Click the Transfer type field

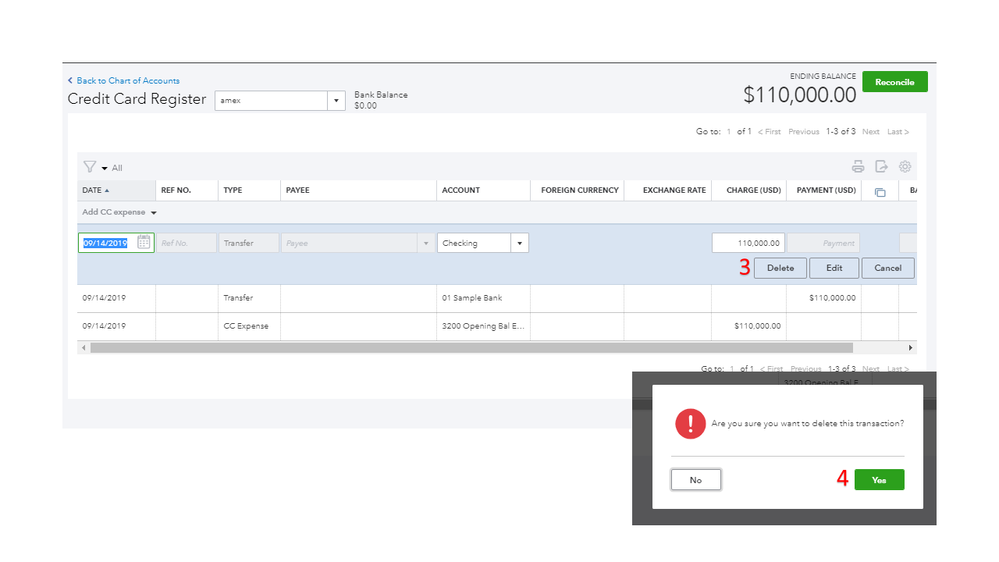[248, 243]
